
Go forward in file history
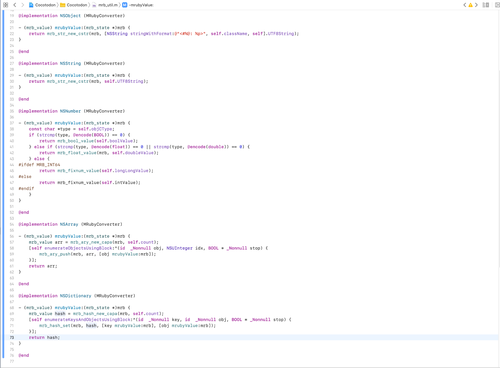(x=23, y=5)
